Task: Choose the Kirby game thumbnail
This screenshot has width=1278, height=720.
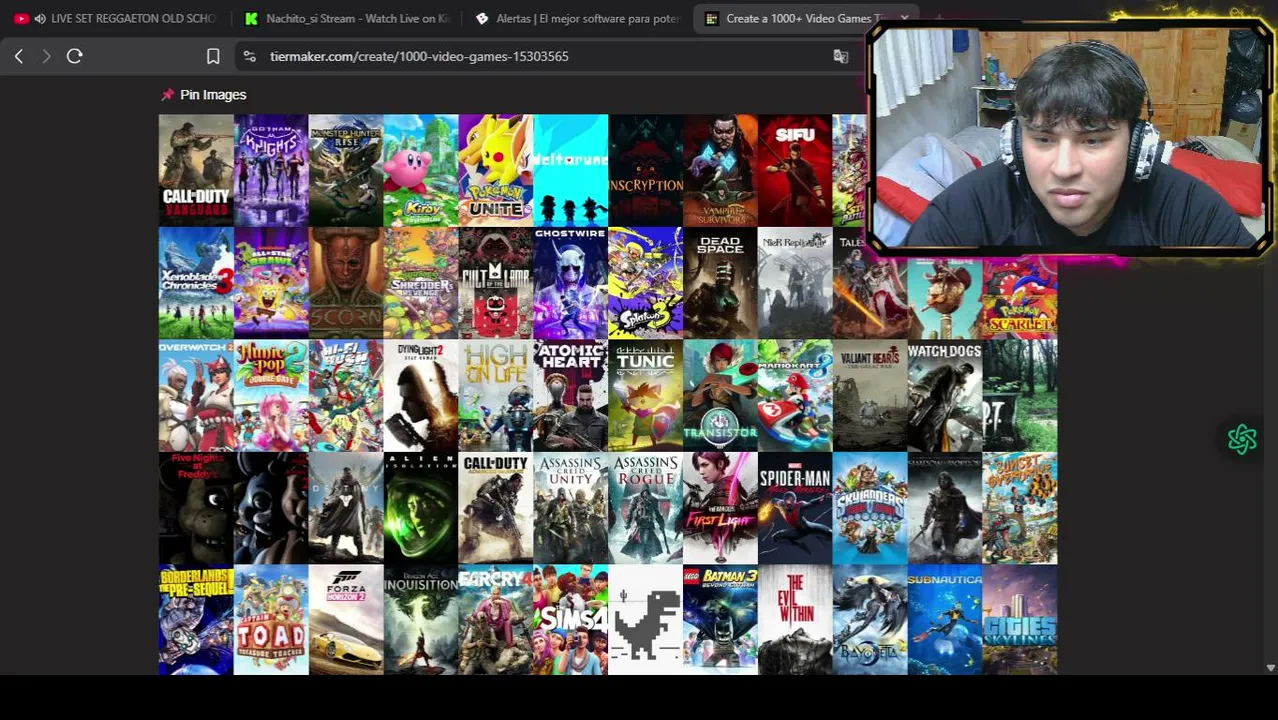Action: click(x=421, y=170)
